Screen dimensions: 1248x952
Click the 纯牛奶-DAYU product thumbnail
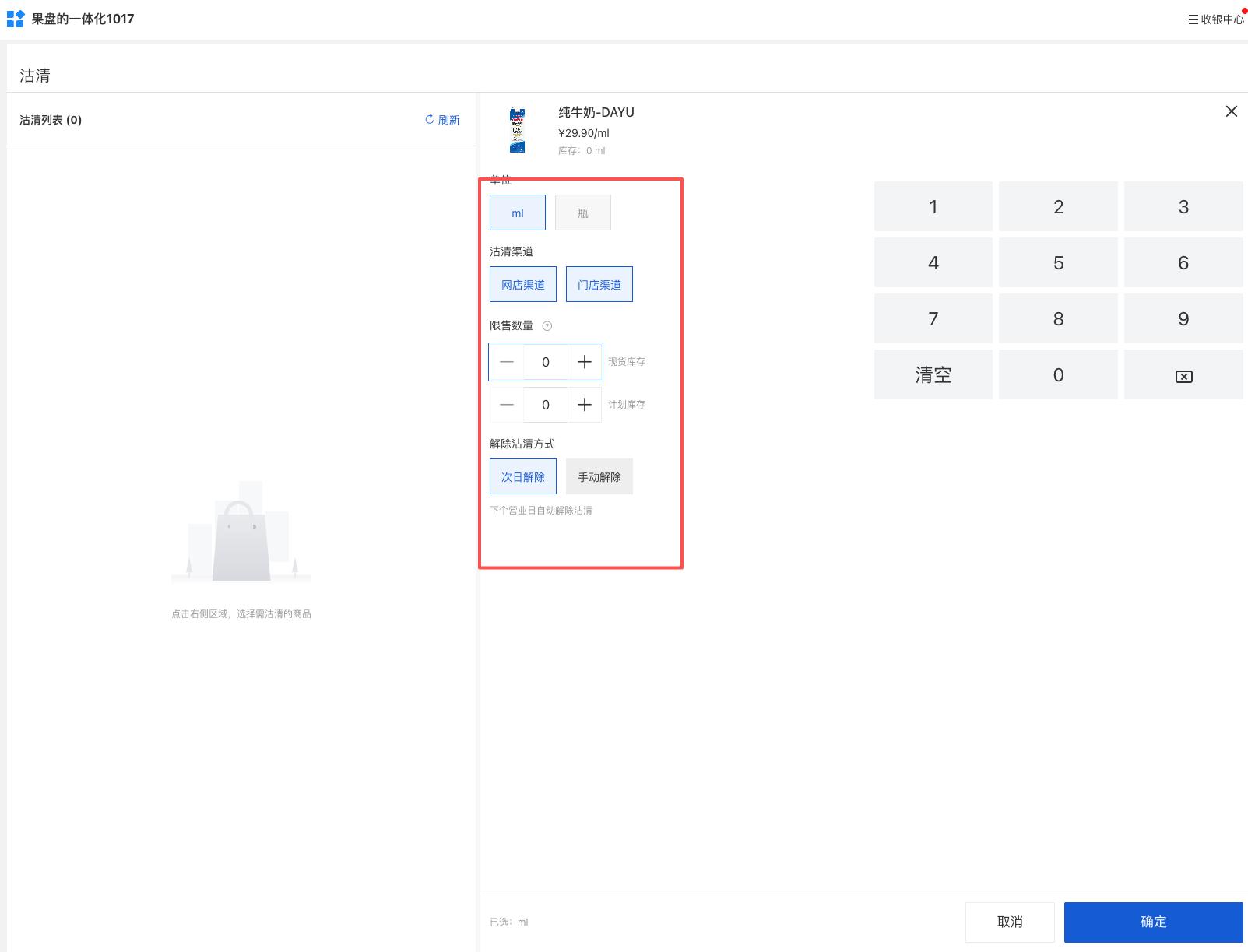[517, 130]
